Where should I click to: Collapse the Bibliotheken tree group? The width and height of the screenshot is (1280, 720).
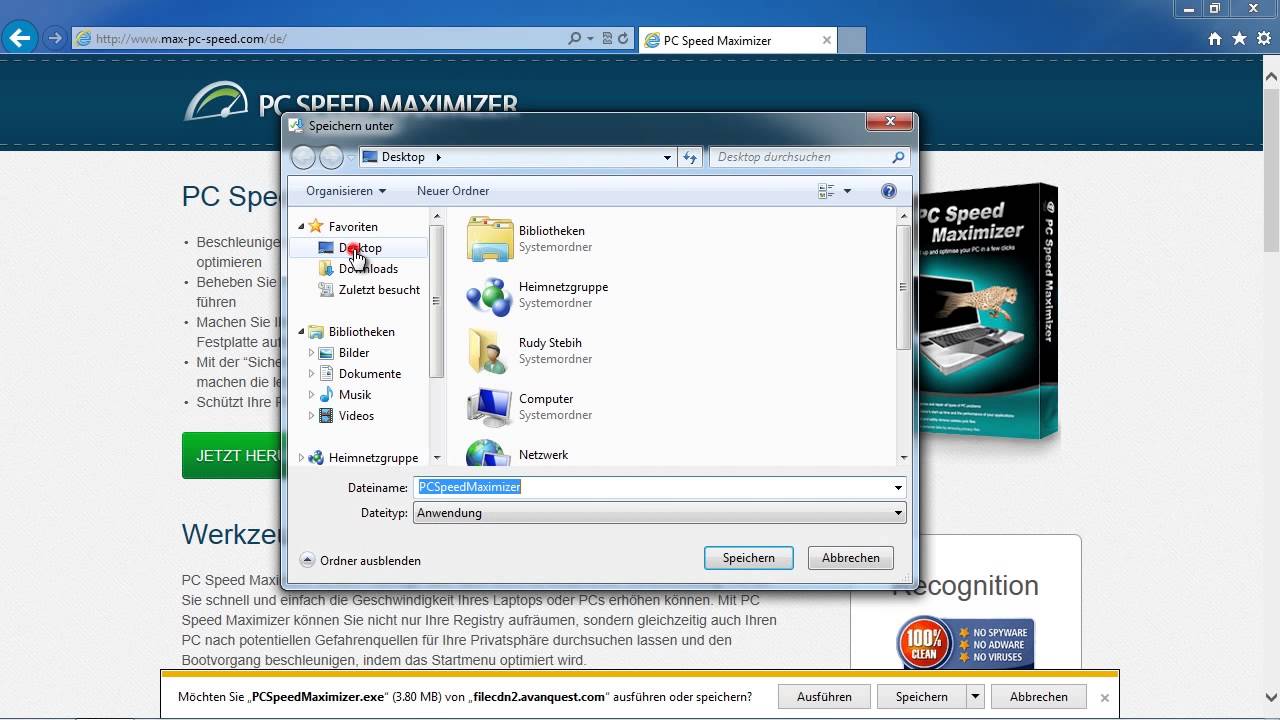[301, 332]
